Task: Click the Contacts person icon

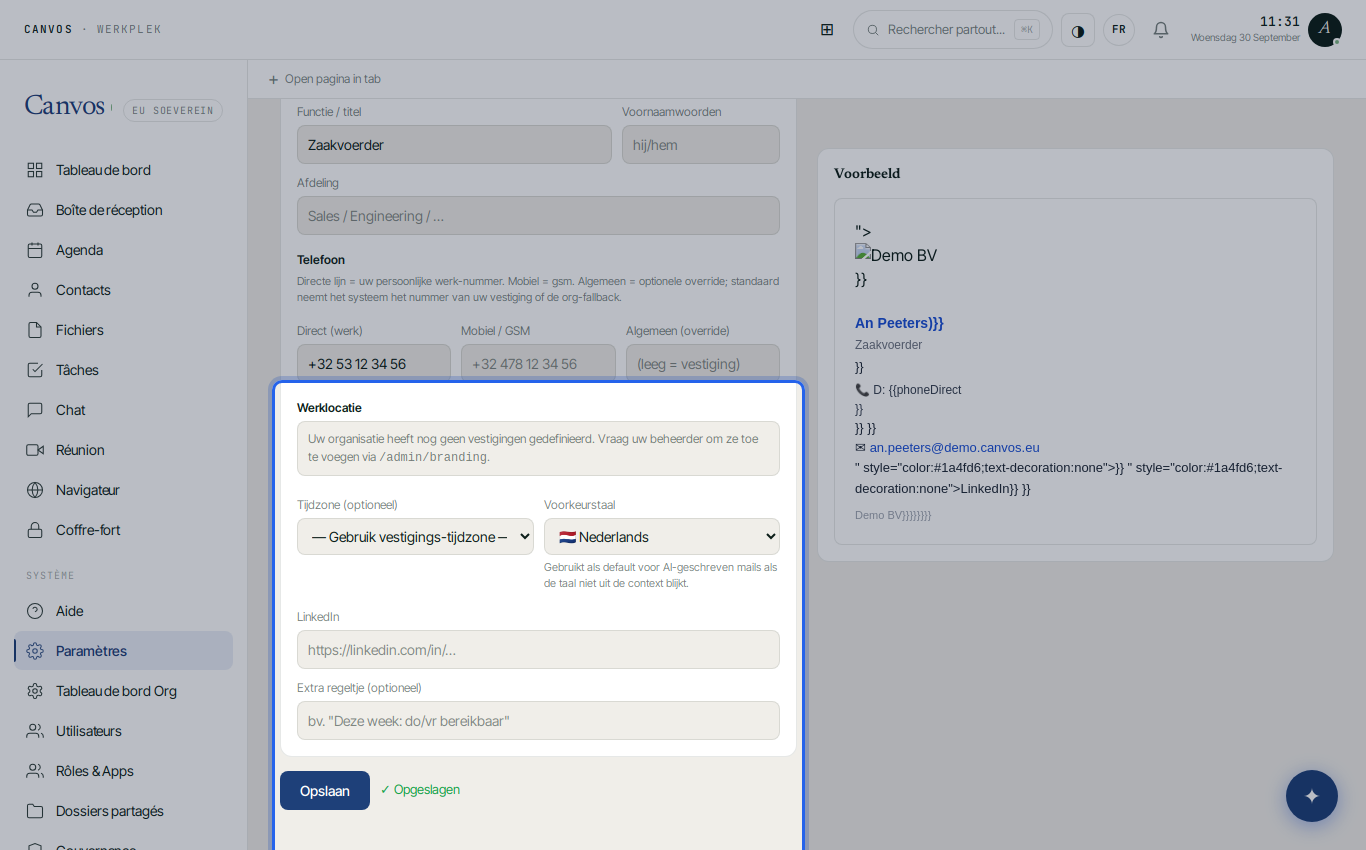Action: (35, 290)
